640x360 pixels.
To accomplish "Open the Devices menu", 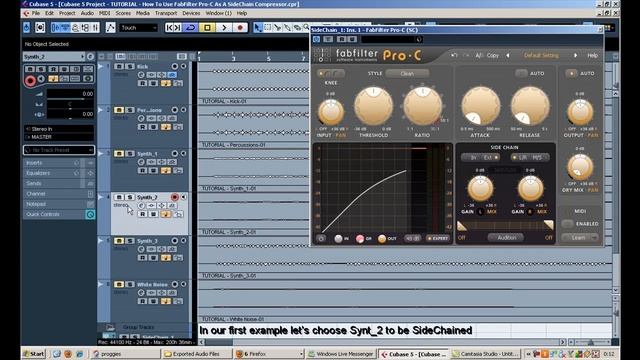I will [x=191, y=13].
